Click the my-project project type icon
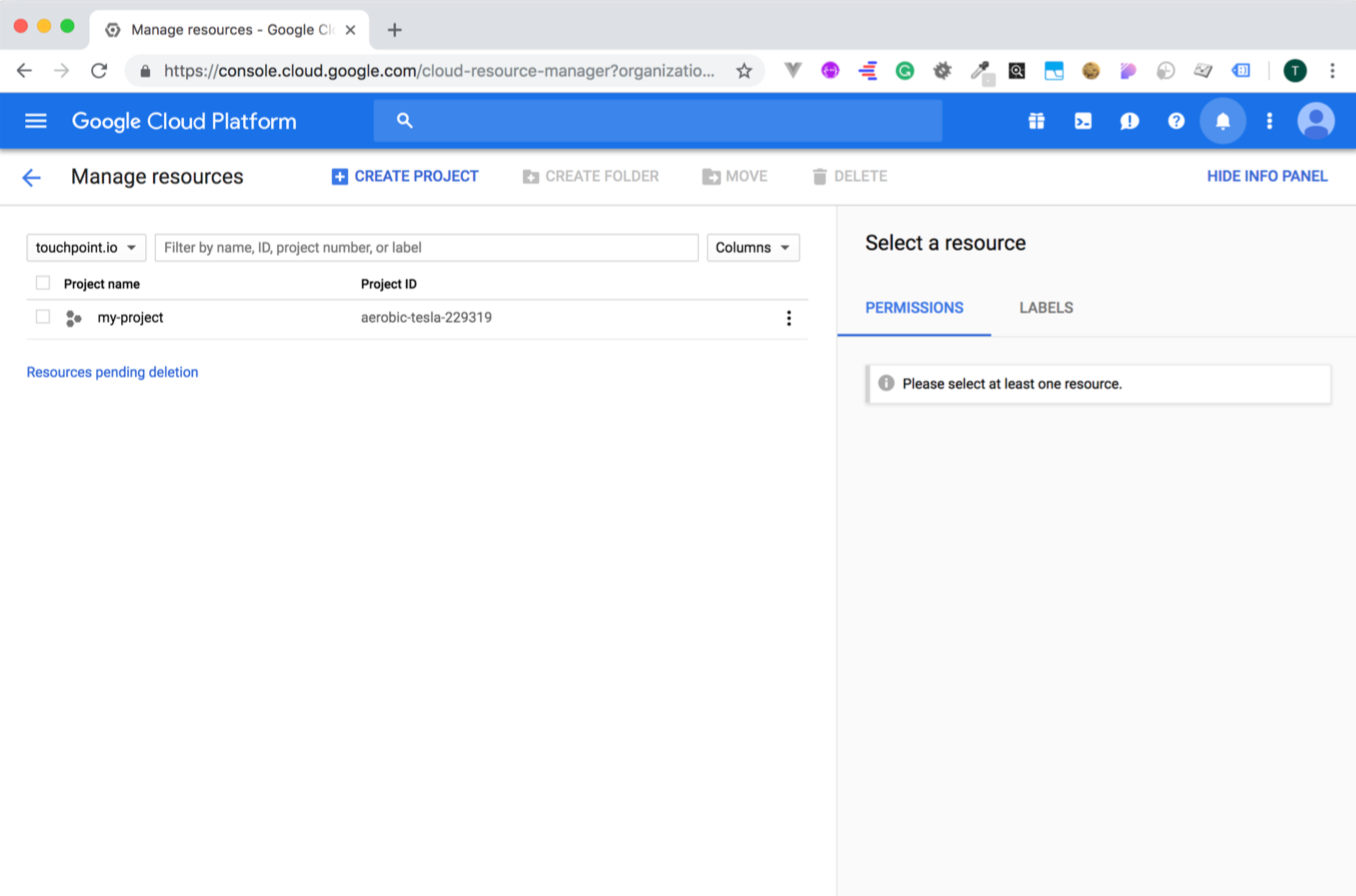Viewport: 1356px width, 896px height. (x=73, y=318)
